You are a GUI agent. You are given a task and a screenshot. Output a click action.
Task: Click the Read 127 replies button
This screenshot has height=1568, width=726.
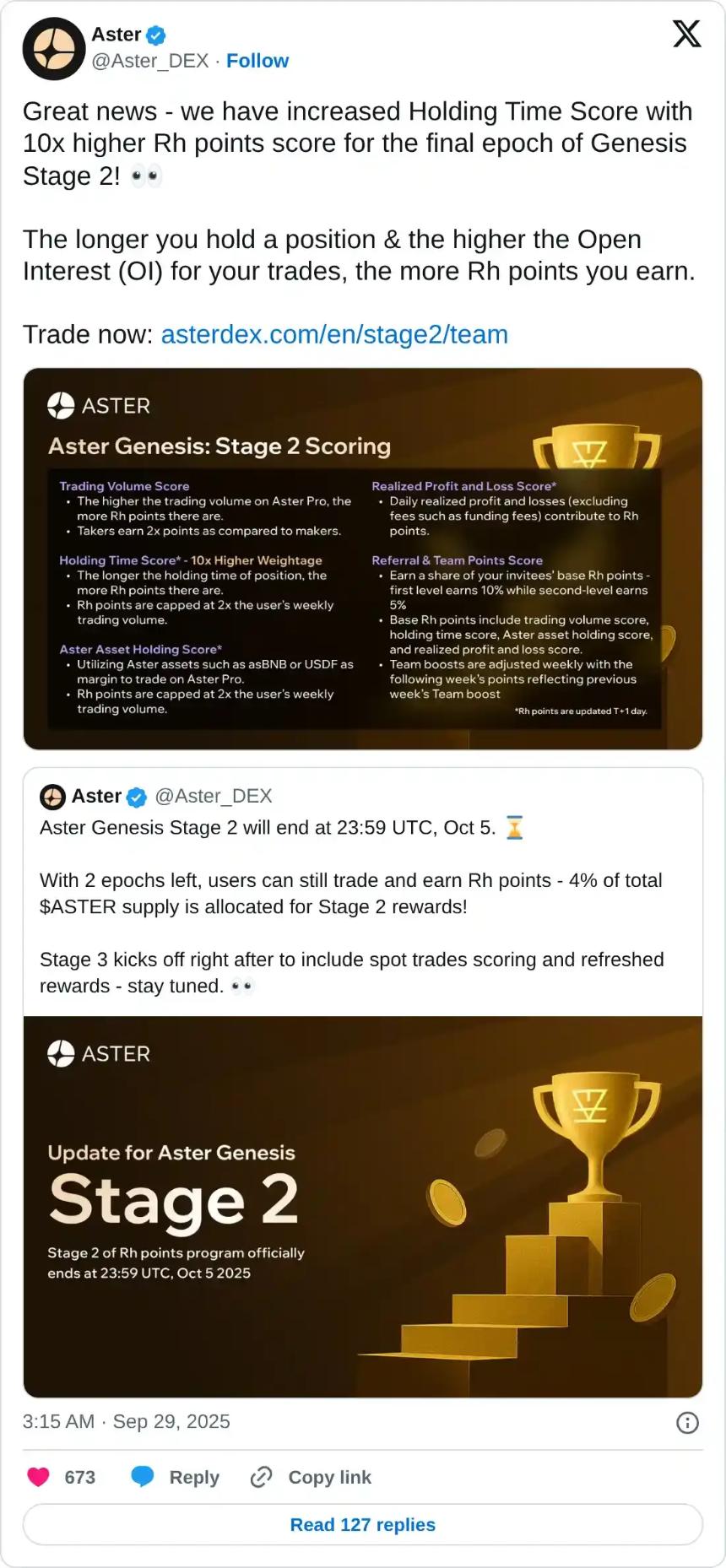point(363,1524)
